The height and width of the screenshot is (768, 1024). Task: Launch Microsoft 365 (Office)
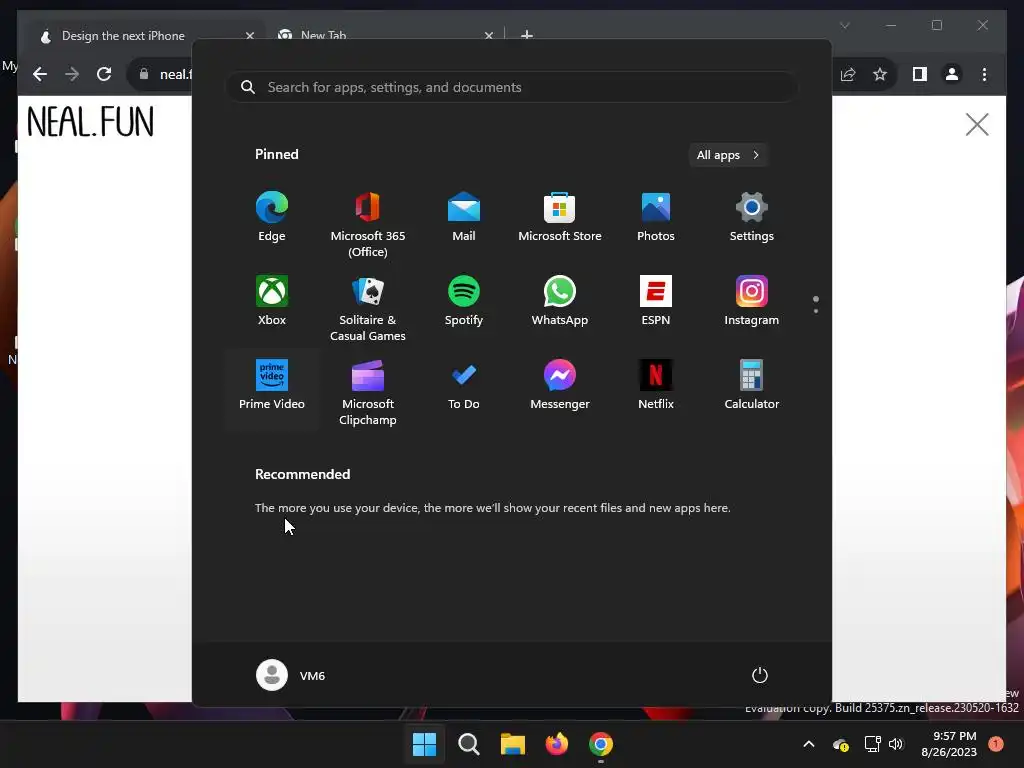pyautogui.click(x=368, y=225)
